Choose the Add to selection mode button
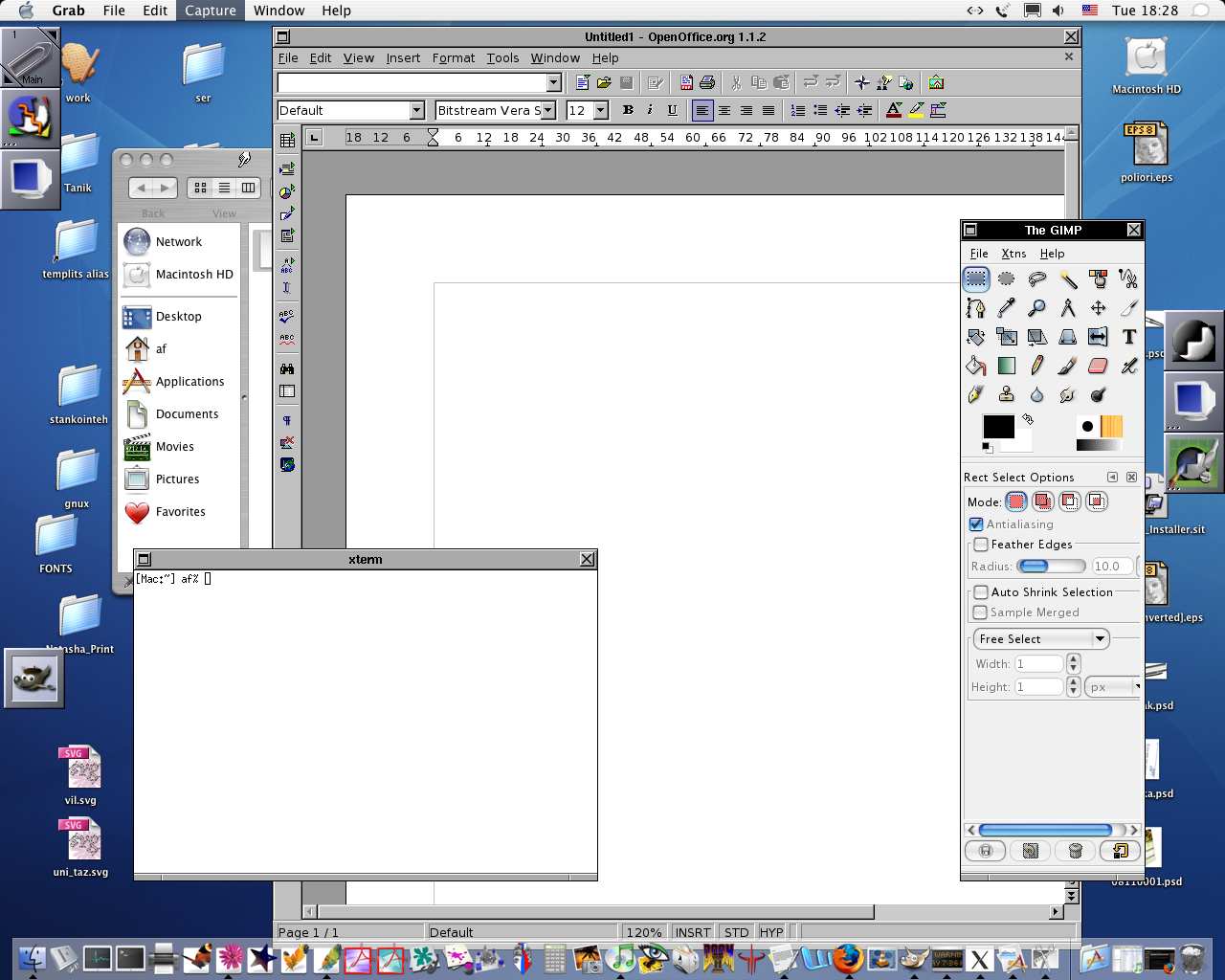This screenshot has width=1225, height=980. (x=1043, y=501)
